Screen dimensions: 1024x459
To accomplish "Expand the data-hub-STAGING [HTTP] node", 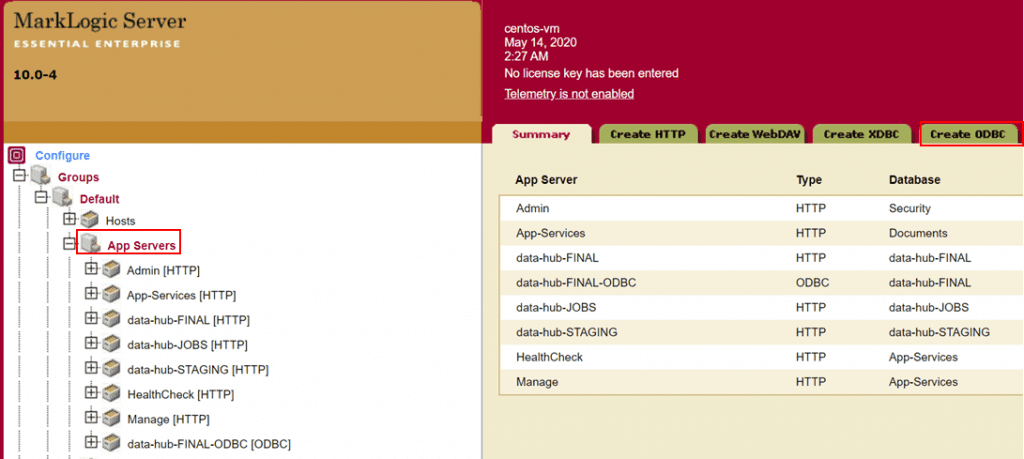I will (x=91, y=368).
